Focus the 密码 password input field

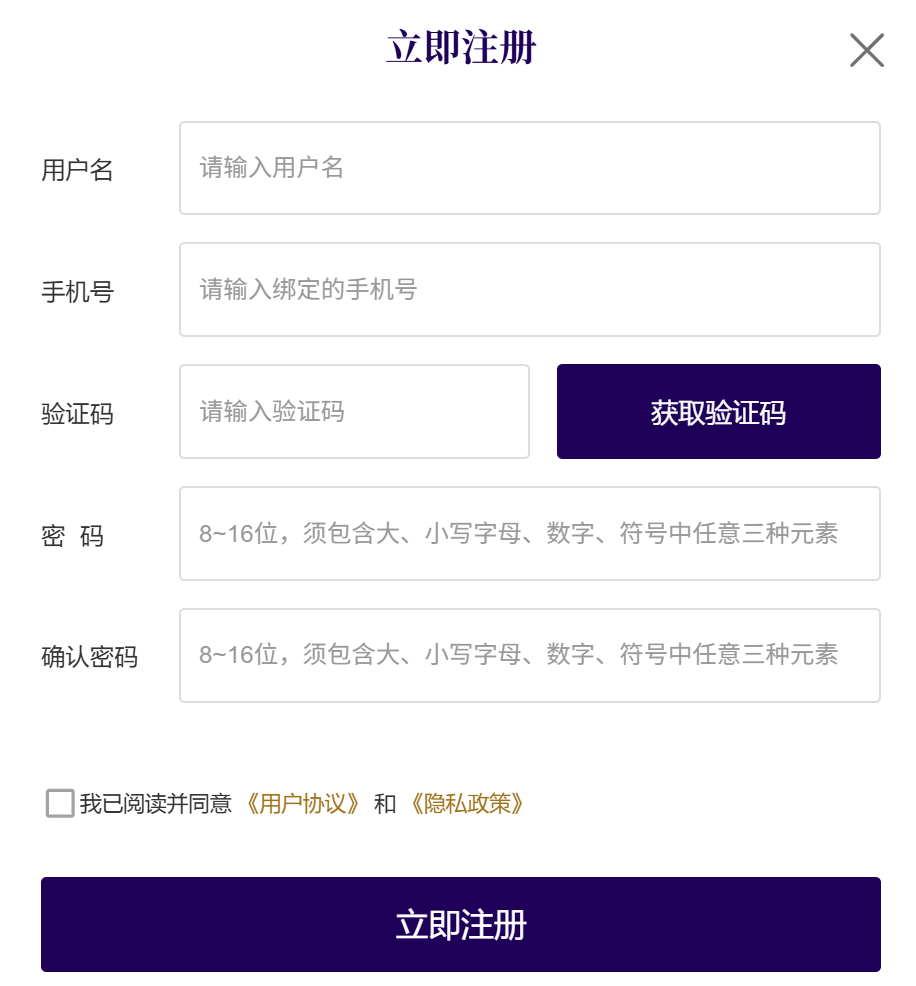[x=529, y=534]
